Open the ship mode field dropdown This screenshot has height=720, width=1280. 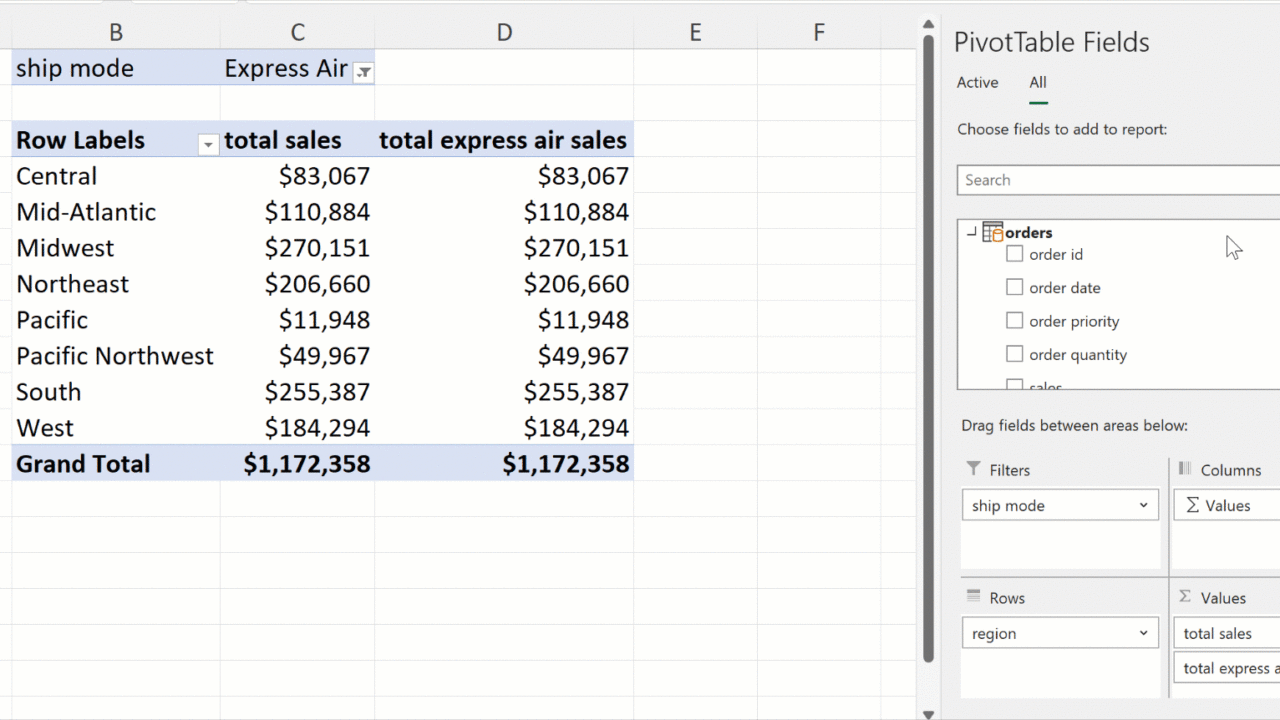click(1143, 506)
